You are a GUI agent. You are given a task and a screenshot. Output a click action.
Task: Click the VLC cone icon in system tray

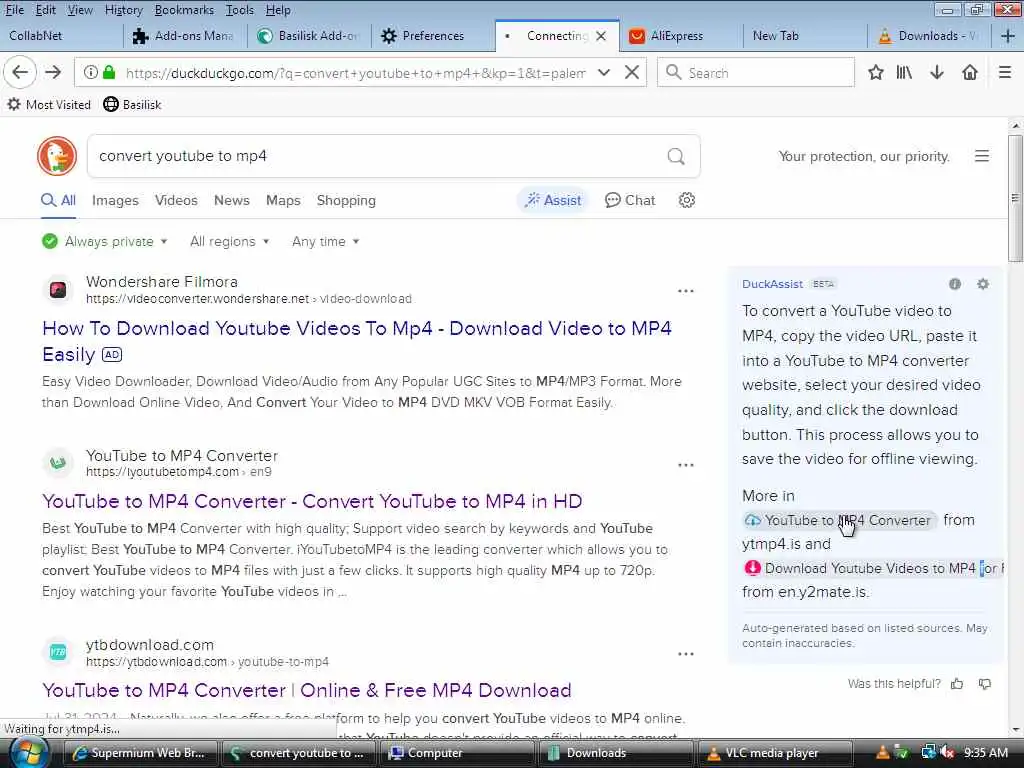[x=882, y=753]
